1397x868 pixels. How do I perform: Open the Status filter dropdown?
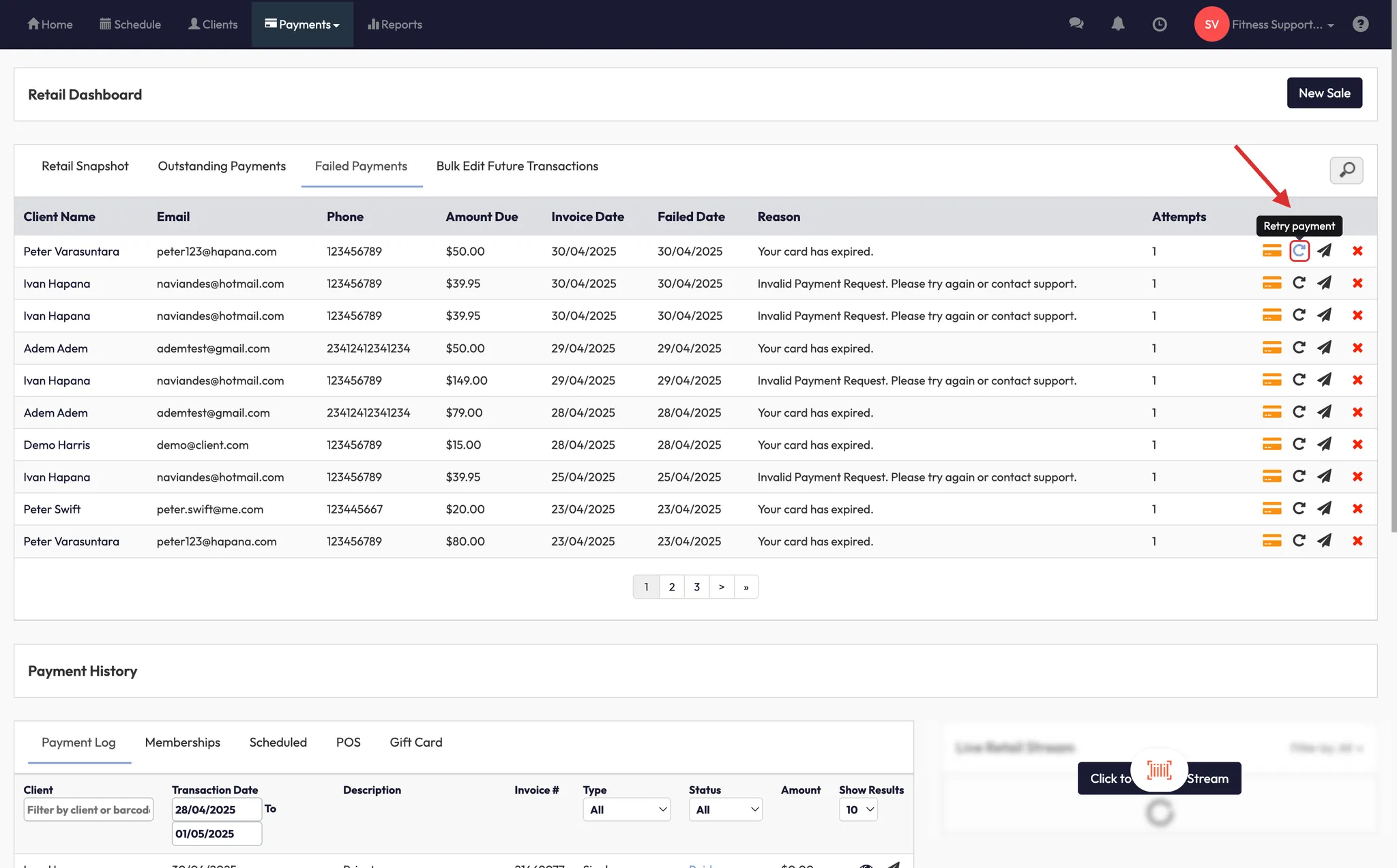click(724, 809)
